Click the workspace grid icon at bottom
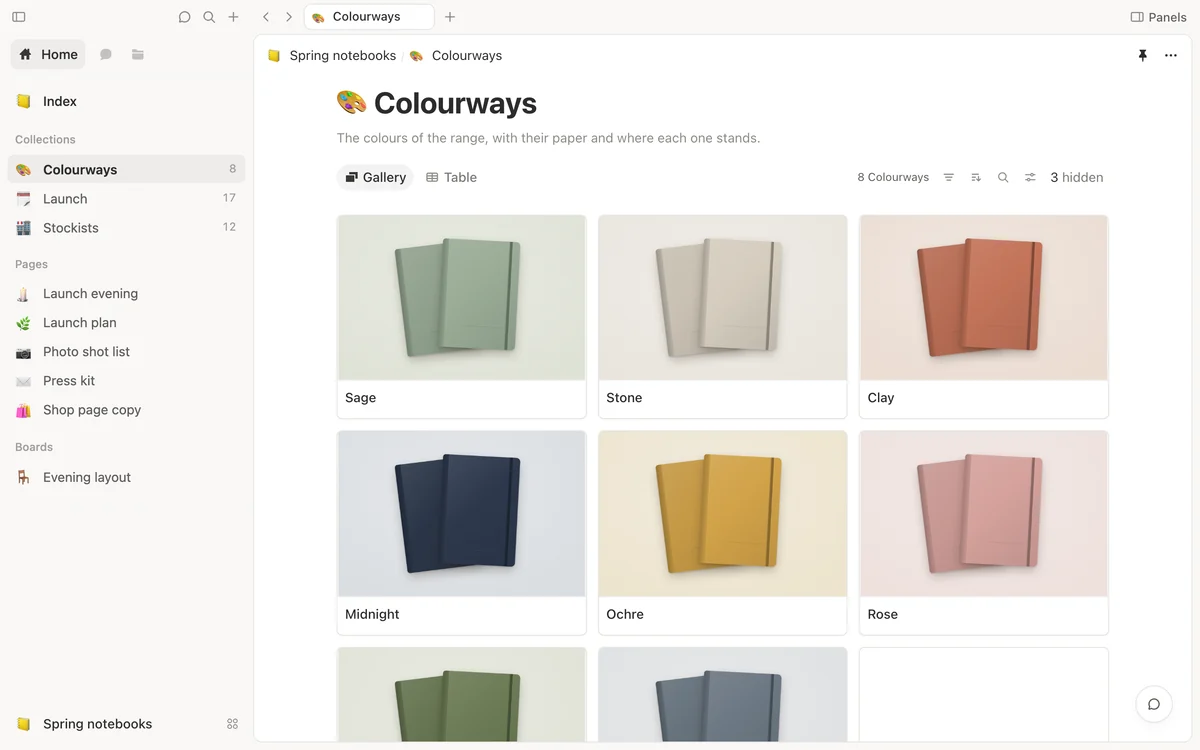This screenshot has height=750, width=1200. (233, 724)
